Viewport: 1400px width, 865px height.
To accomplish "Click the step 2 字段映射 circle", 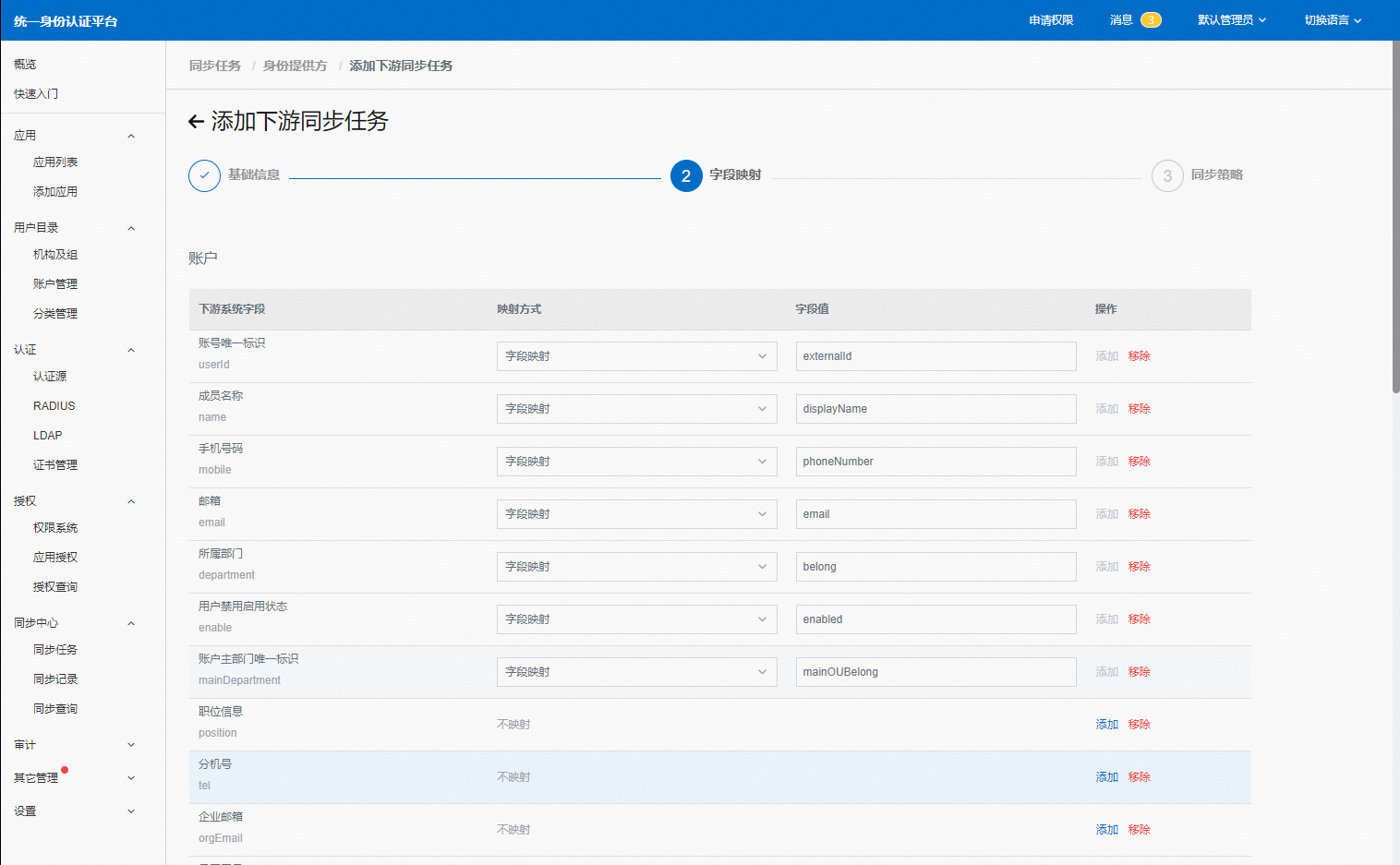I will click(686, 175).
